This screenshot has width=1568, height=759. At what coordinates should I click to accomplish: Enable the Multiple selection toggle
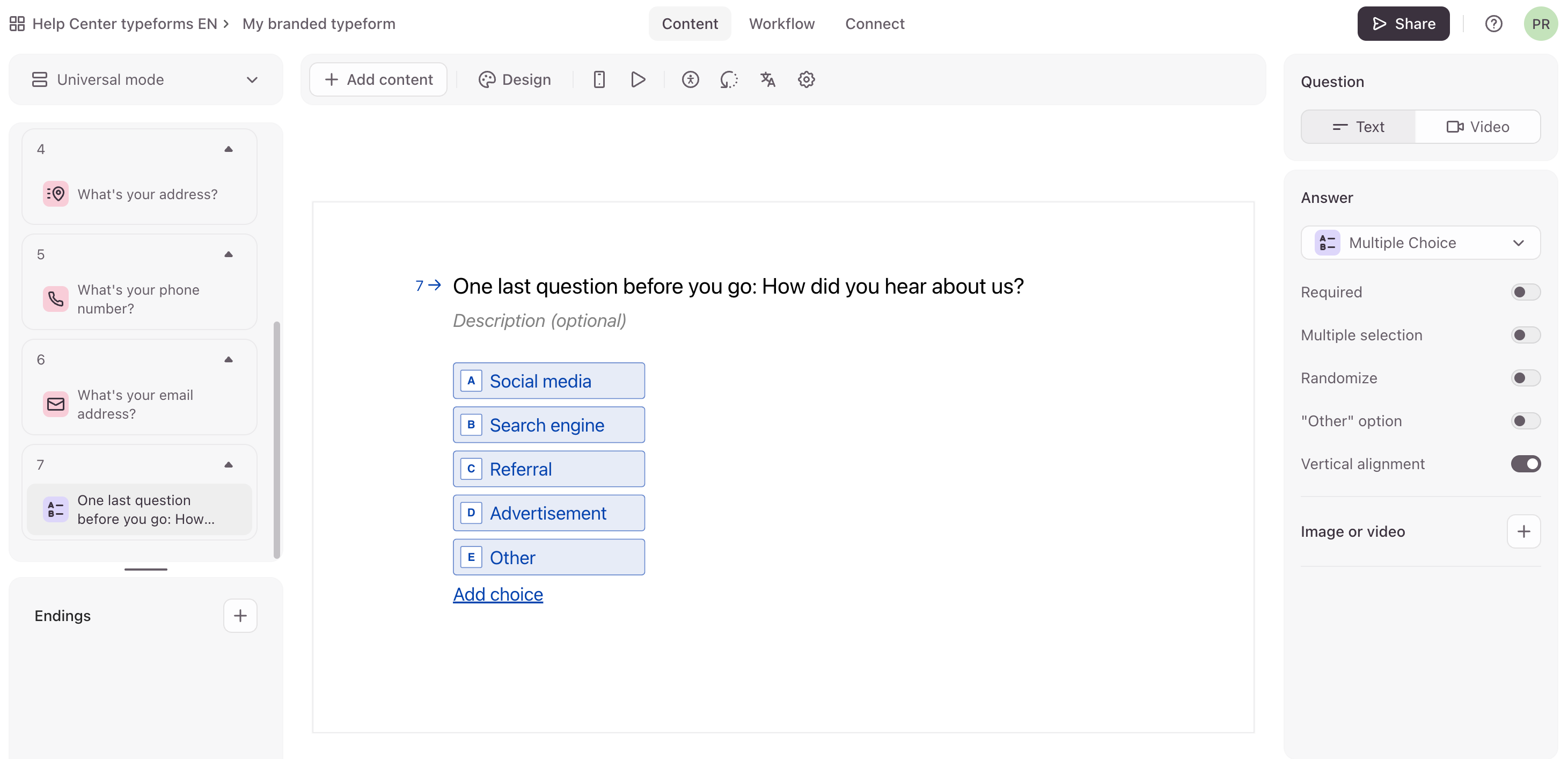pyautogui.click(x=1525, y=335)
